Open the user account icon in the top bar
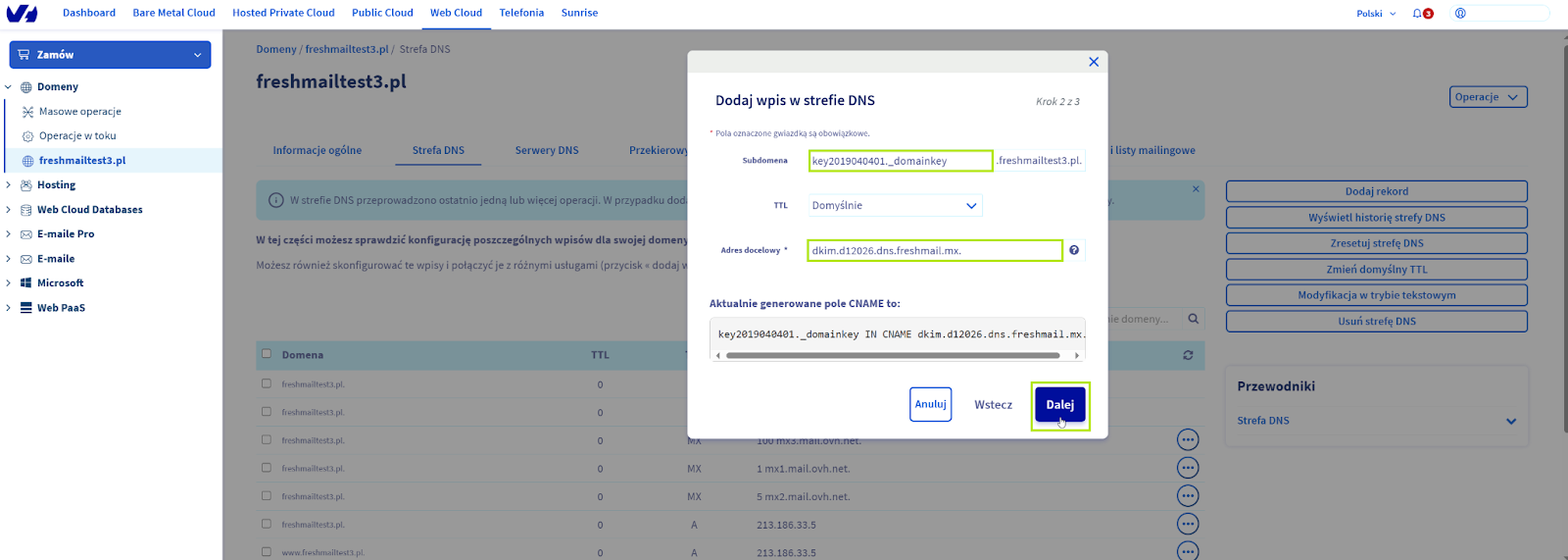This screenshot has width=1568, height=560. [x=1460, y=14]
